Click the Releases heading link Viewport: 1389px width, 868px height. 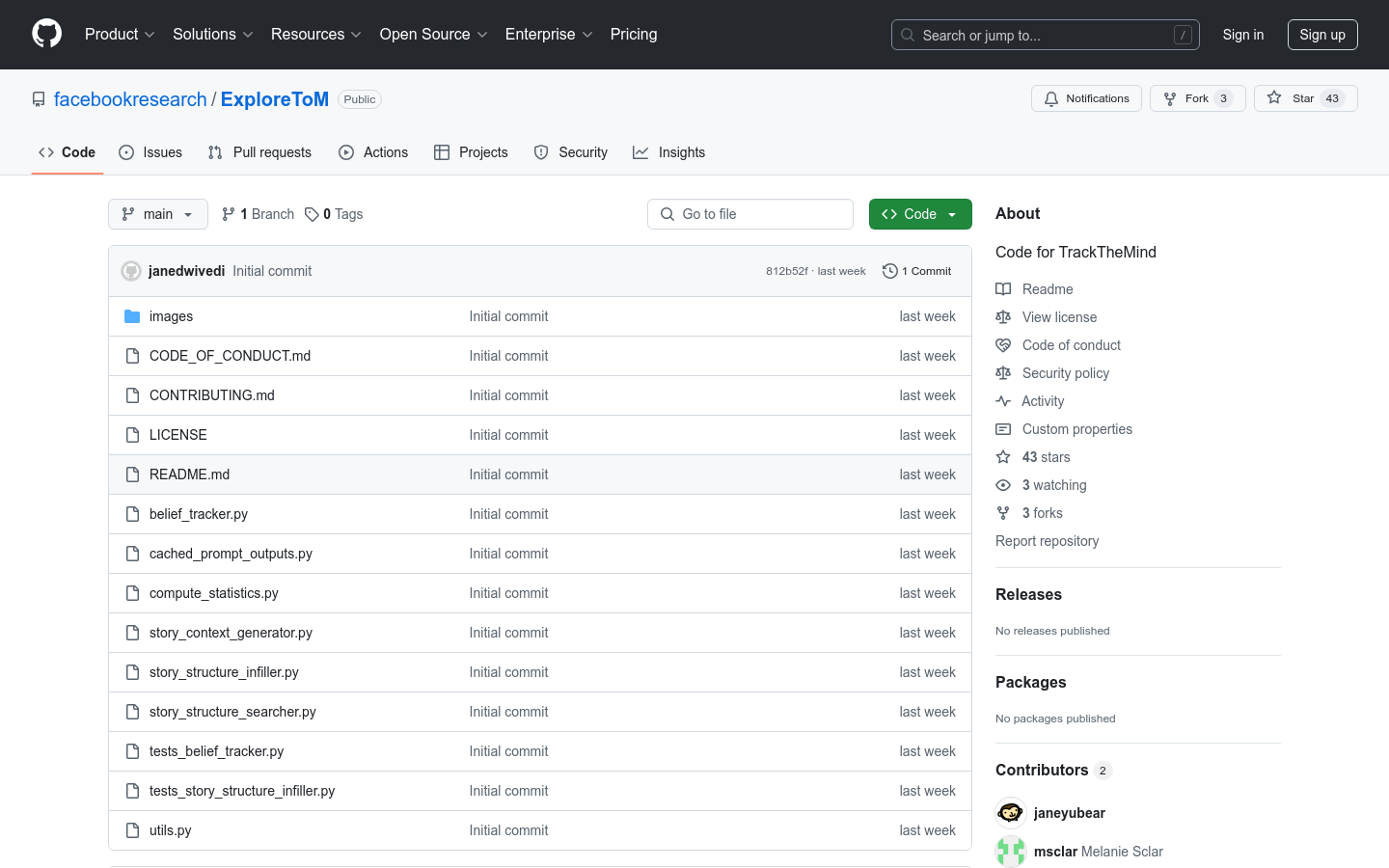[1028, 594]
